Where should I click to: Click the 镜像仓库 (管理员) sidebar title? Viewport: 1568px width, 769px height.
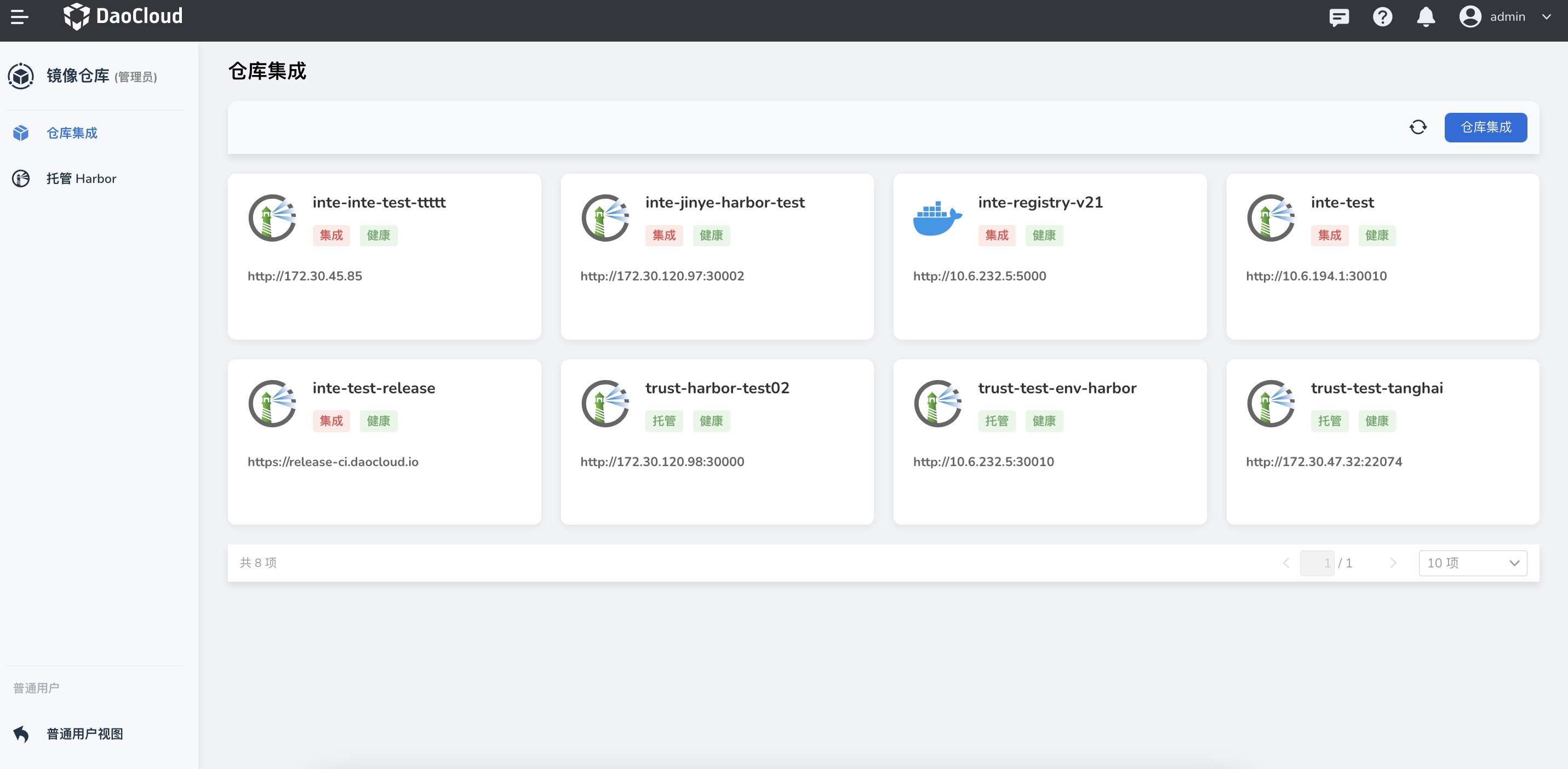[x=102, y=76]
